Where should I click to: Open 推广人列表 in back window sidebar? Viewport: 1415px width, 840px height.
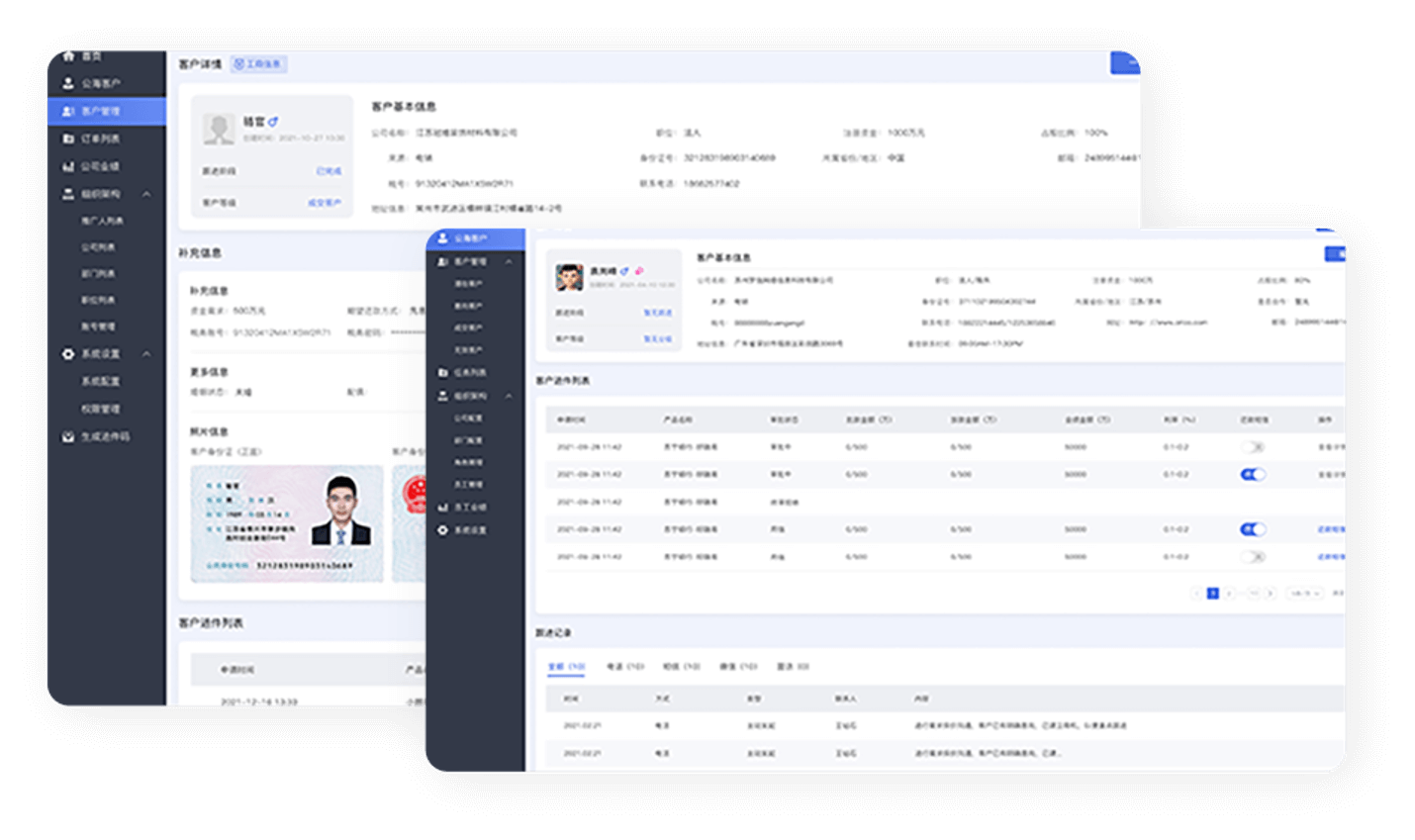click(x=103, y=221)
